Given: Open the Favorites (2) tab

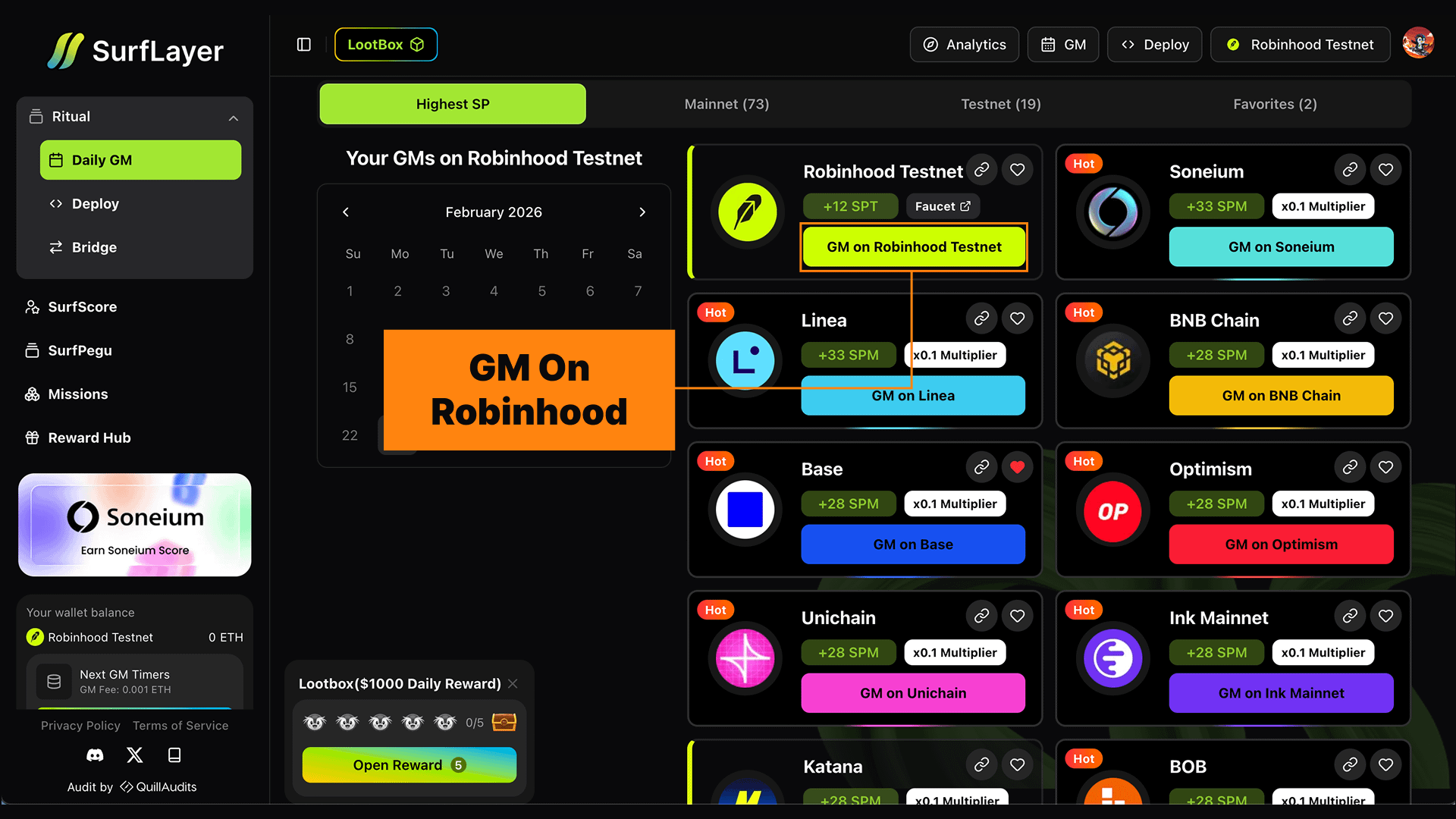Looking at the screenshot, I should [x=1275, y=104].
